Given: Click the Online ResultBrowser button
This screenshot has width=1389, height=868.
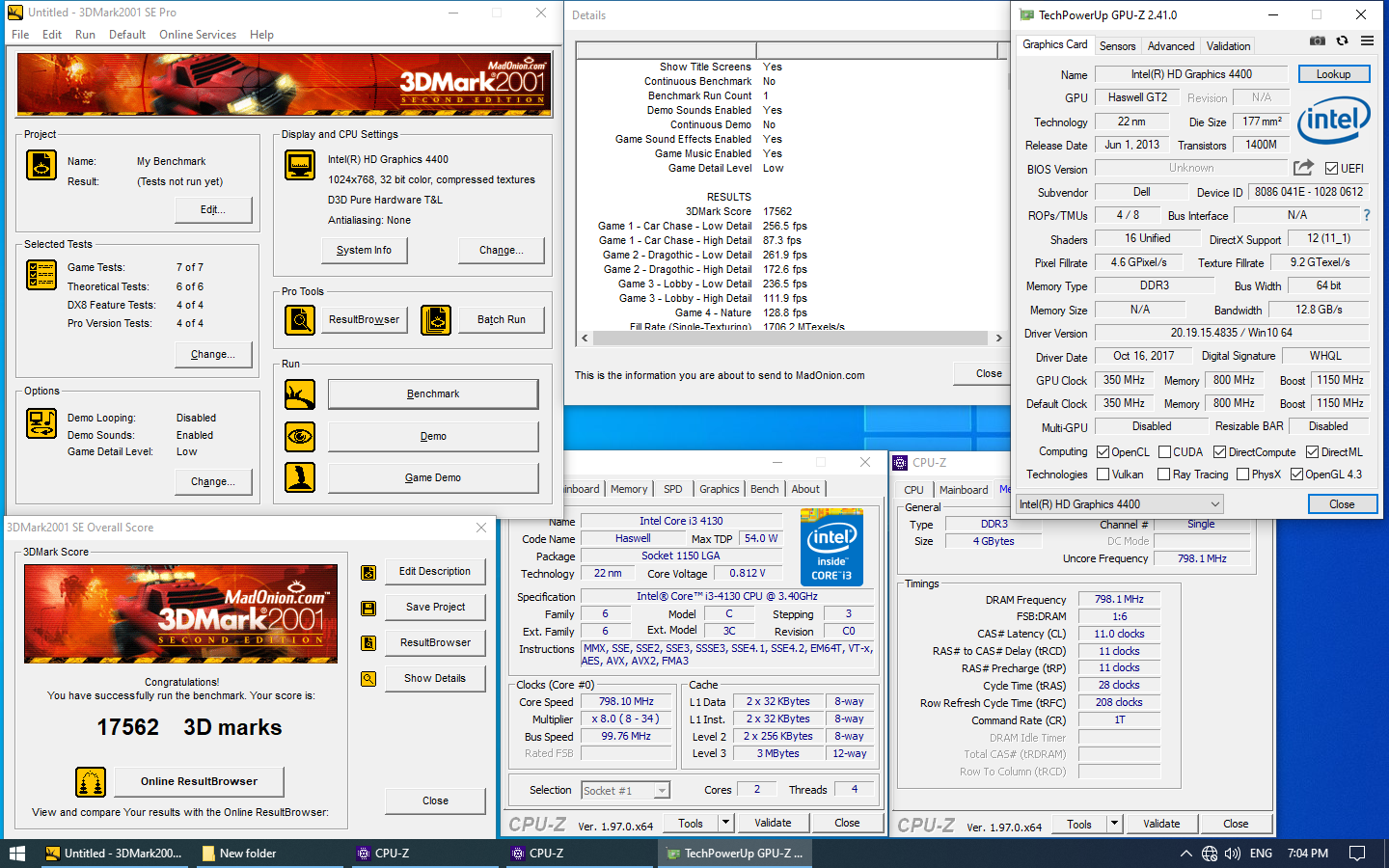Looking at the screenshot, I should pyautogui.click(x=199, y=781).
